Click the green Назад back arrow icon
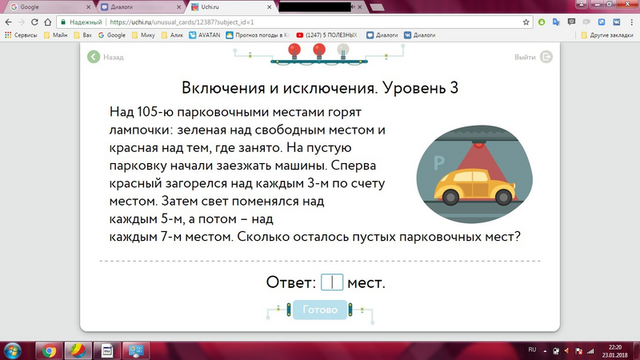 pyautogui.click(x=93, y=57)
